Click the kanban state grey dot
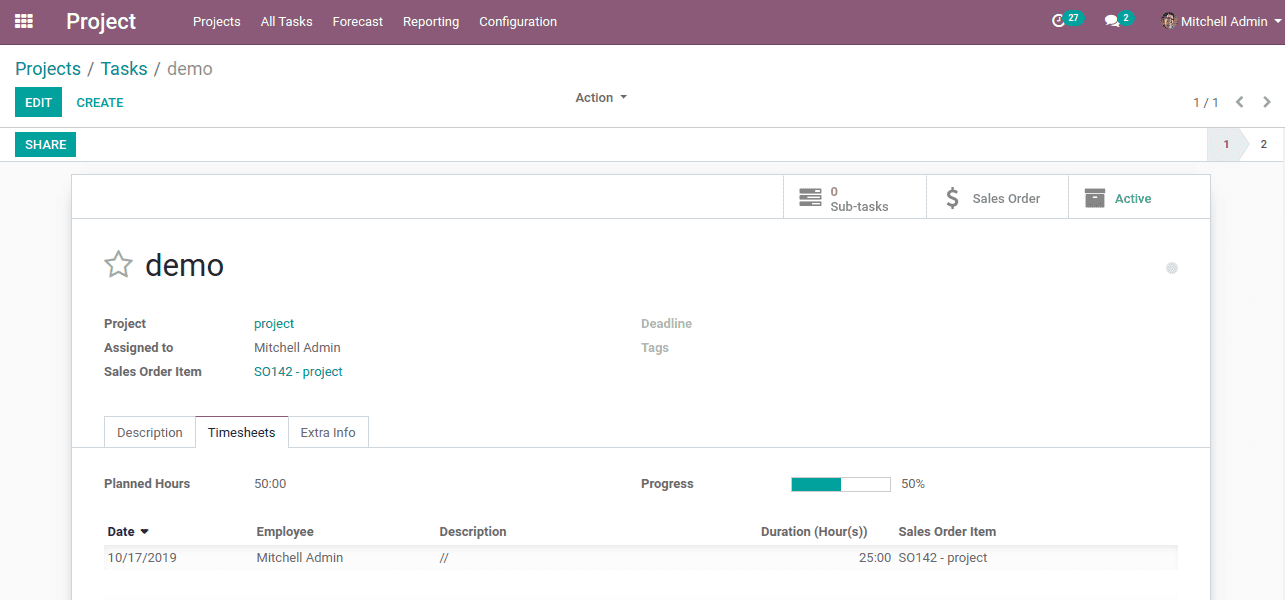This screenshot has width=1285, height=600. (x=1172, y=268)
